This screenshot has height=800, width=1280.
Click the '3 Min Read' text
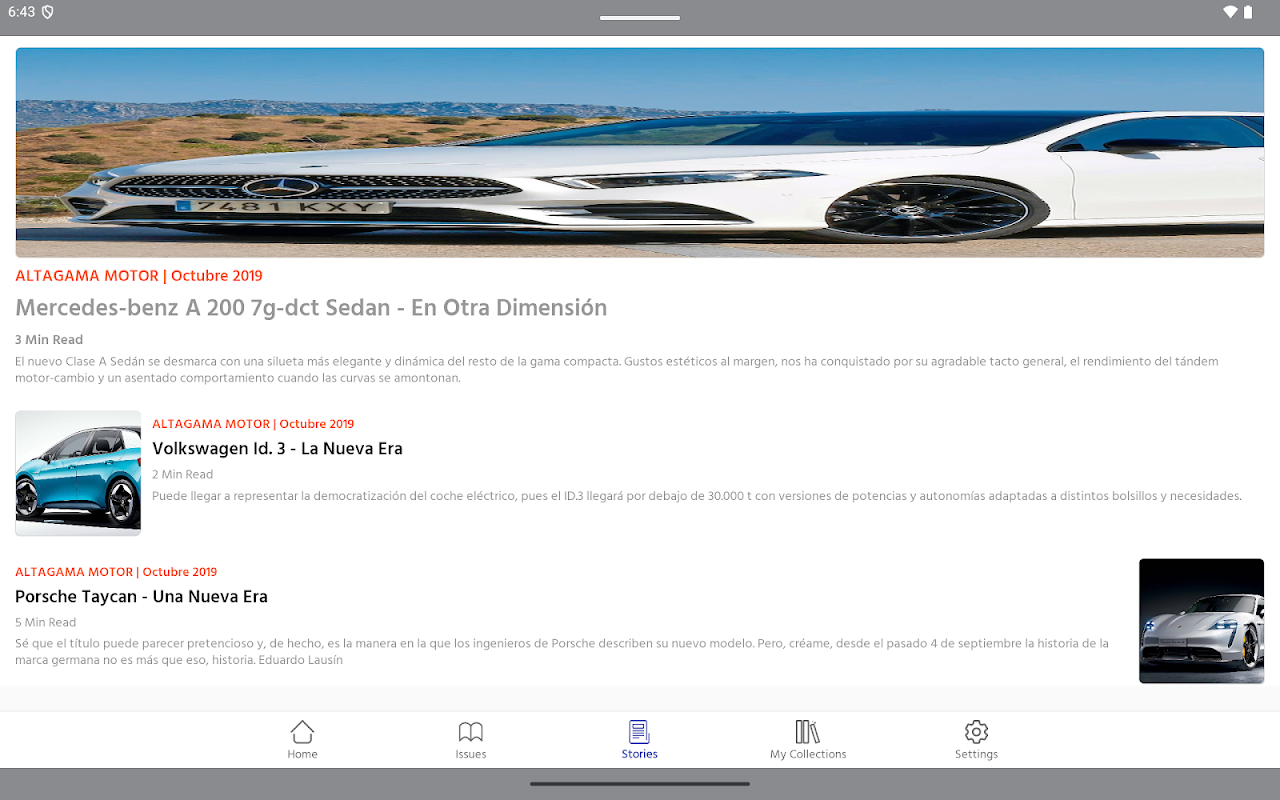pyautogui.click(x=49, y=340)
